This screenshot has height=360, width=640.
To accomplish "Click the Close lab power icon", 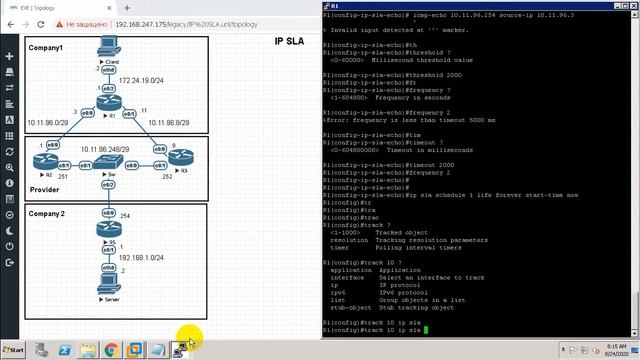I will point(9,247).
